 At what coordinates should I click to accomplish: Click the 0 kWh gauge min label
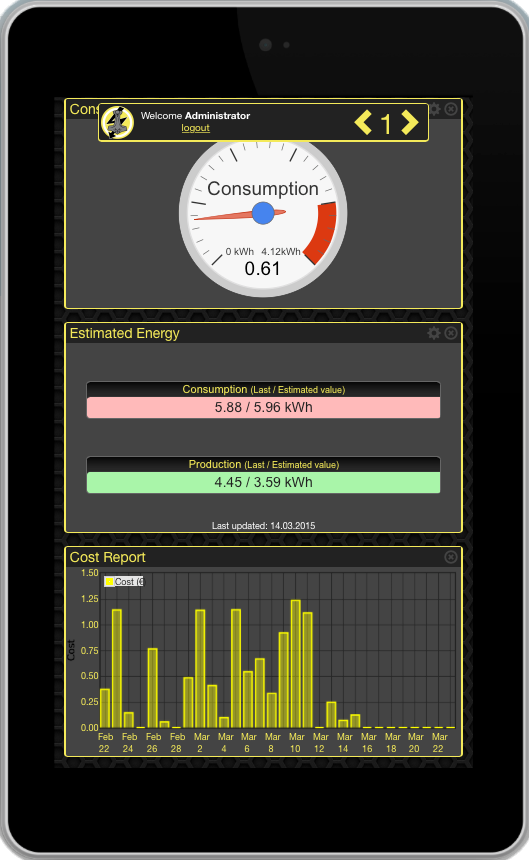click(x=240, y=252)
